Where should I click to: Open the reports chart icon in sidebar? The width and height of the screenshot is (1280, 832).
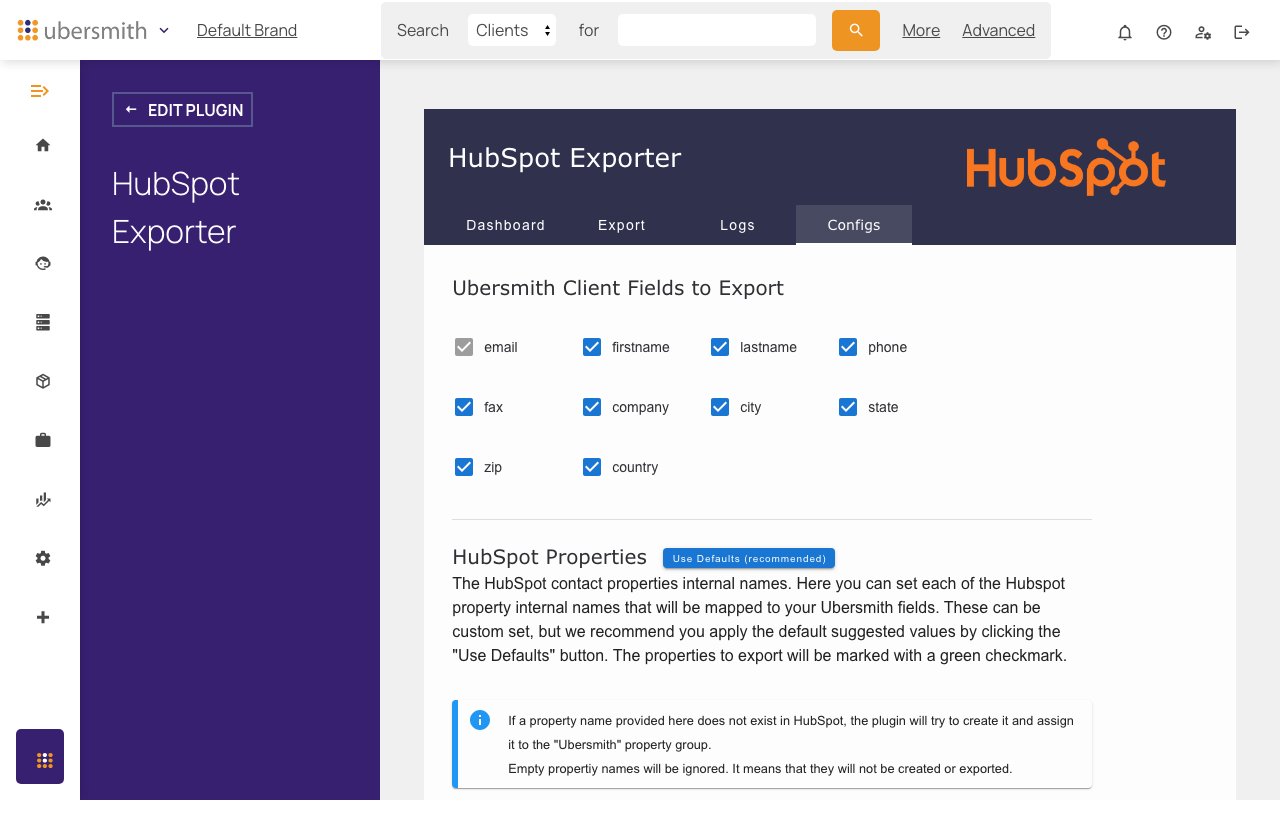[x=42, y=499]
